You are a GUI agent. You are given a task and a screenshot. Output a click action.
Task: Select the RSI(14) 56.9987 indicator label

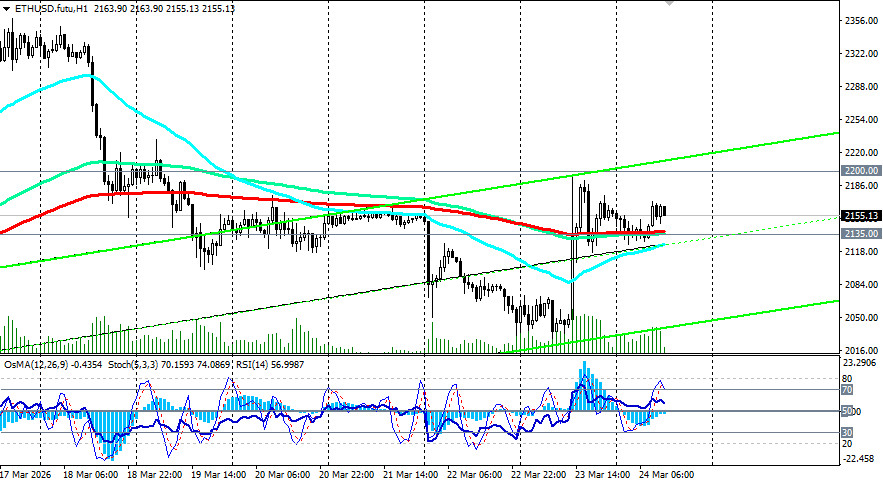click(270, 365)
